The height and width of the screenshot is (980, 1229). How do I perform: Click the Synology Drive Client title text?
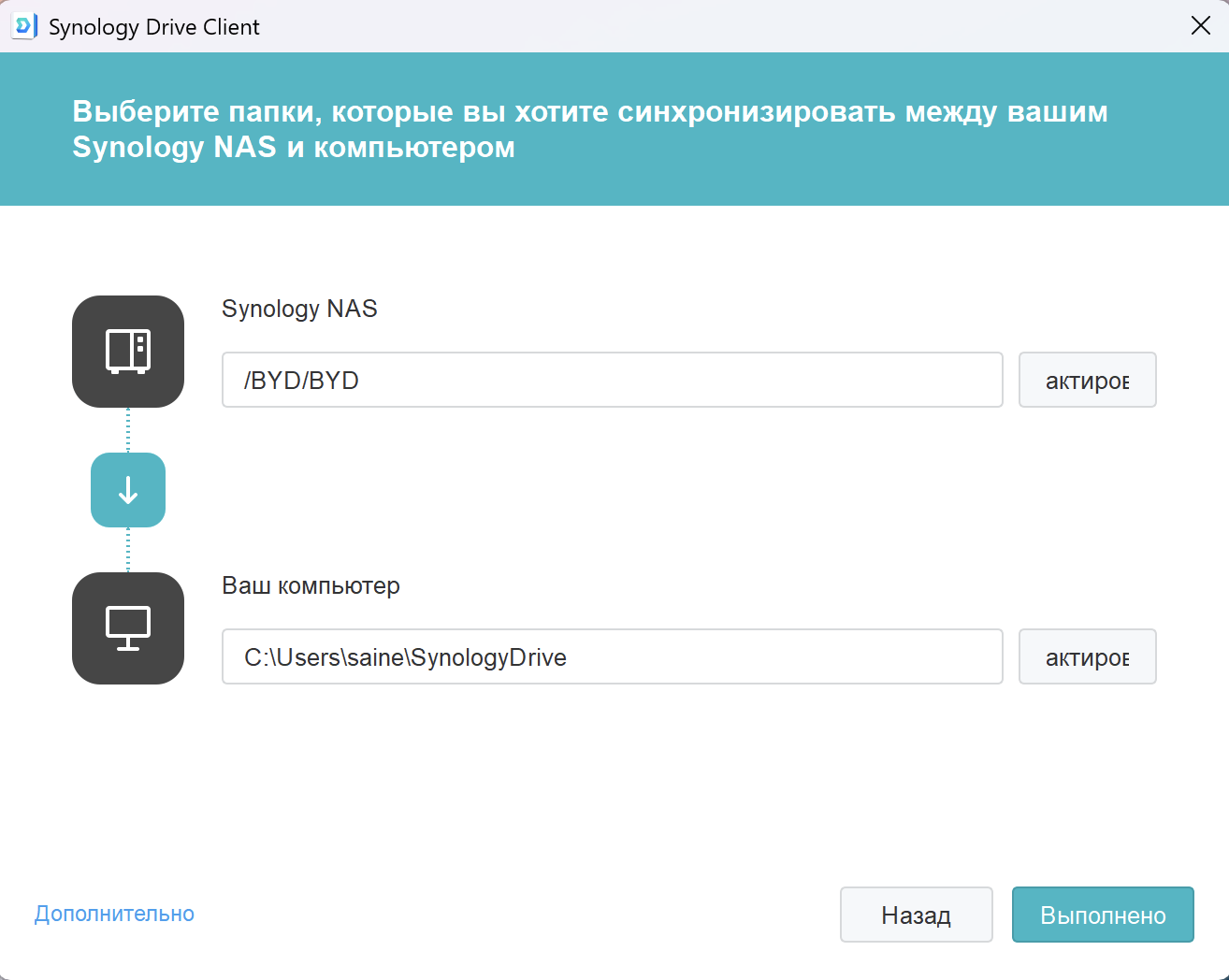154,27
